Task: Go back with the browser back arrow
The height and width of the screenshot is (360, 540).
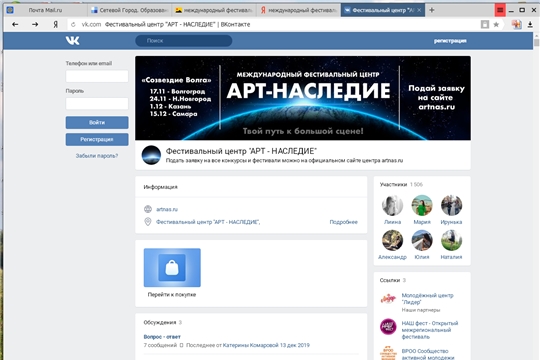Action: click(15, 24)
